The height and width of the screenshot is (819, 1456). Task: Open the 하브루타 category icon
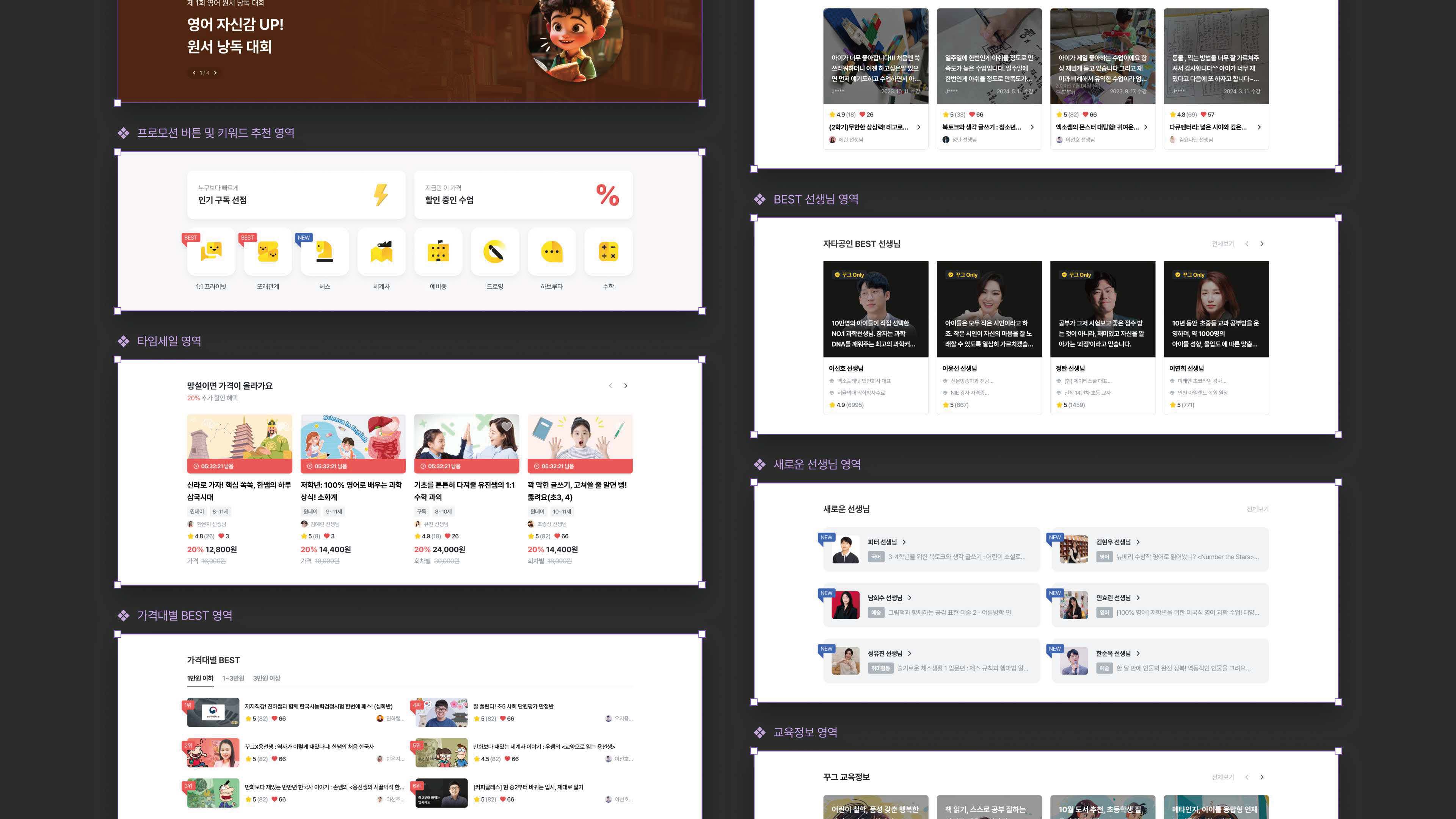point(552,251)
